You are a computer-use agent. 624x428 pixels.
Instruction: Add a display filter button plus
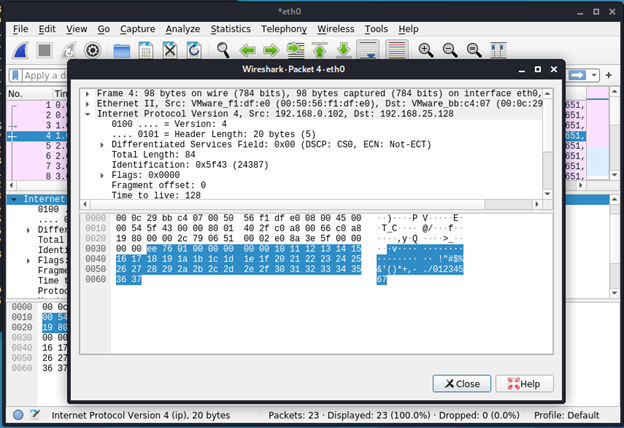coord(608,75)
